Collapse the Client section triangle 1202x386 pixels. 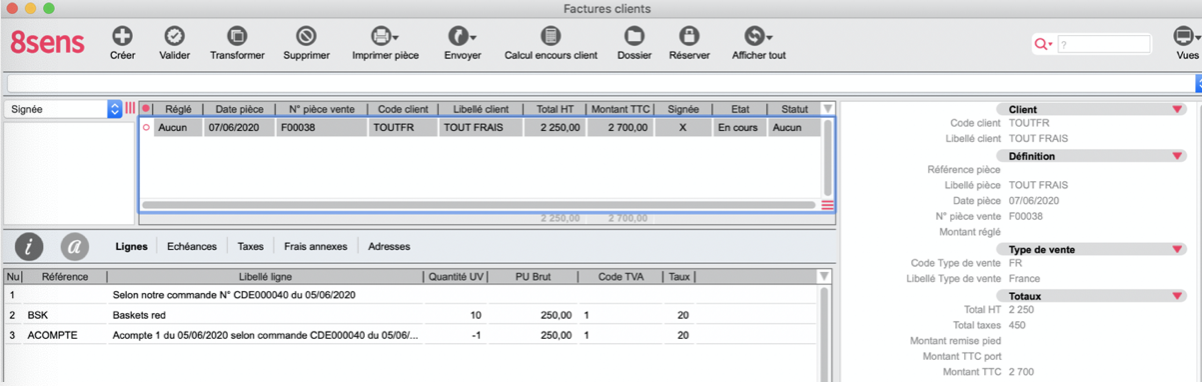point(1177,109)
